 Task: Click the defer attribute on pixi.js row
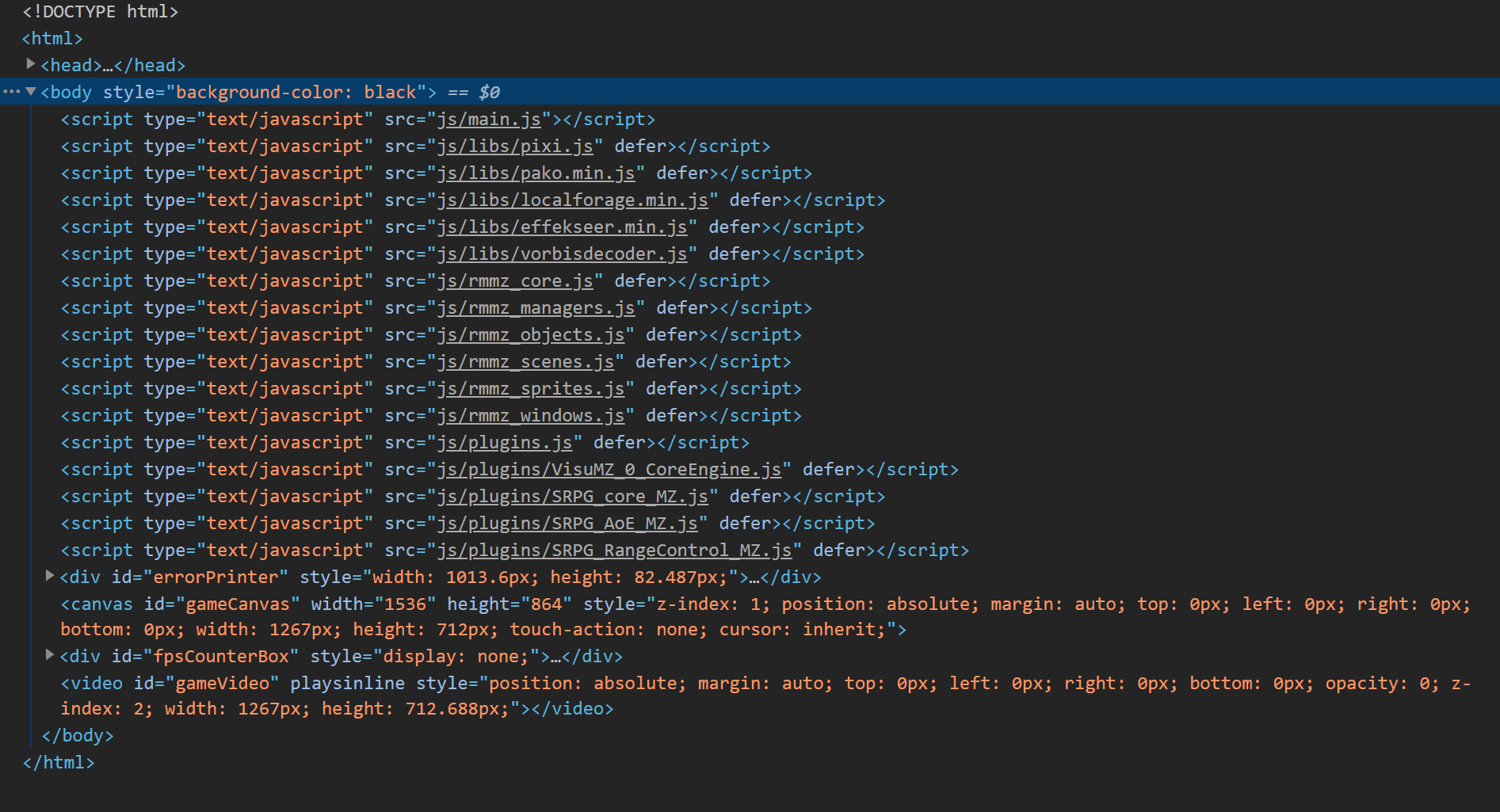tap(641, 147)
